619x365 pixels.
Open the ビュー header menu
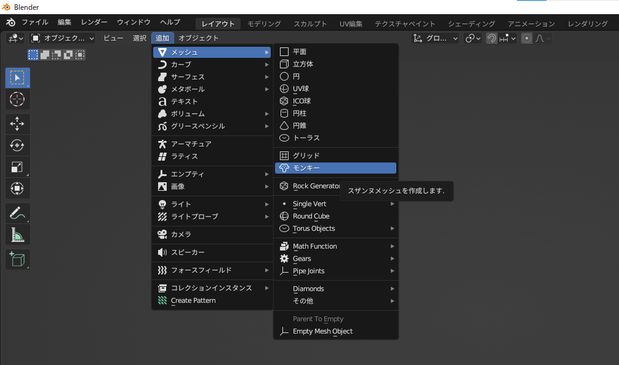point(113,38)
